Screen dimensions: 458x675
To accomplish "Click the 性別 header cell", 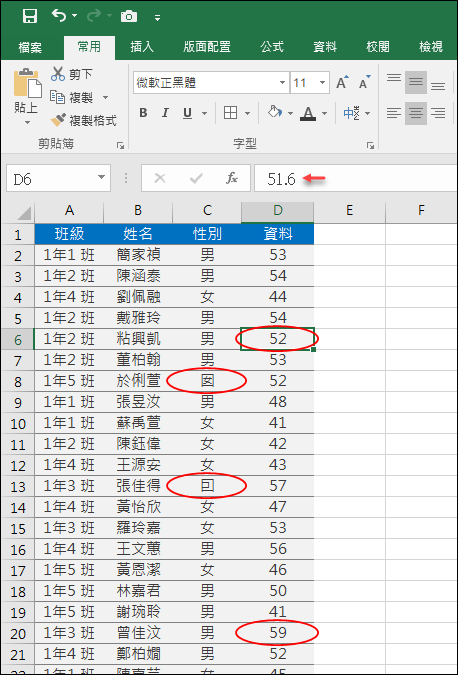I will click(x=207, y=234).
